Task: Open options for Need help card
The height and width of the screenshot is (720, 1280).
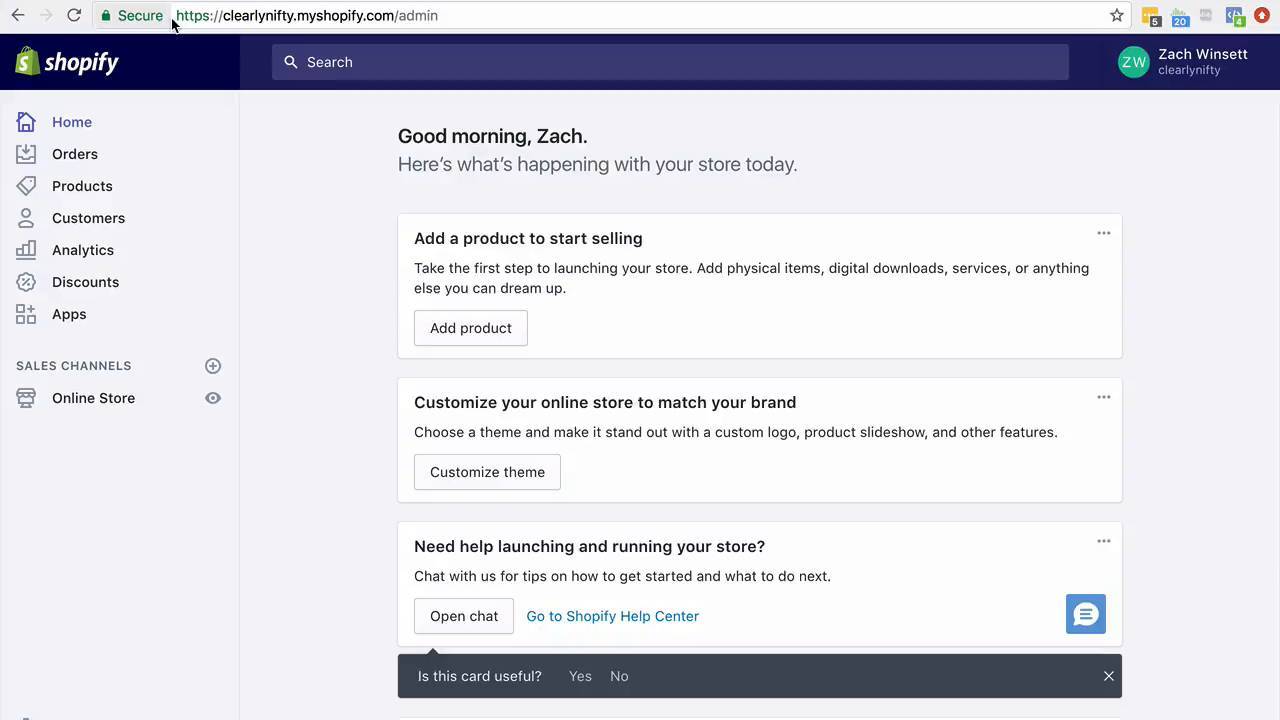Action: [1103, 541]
